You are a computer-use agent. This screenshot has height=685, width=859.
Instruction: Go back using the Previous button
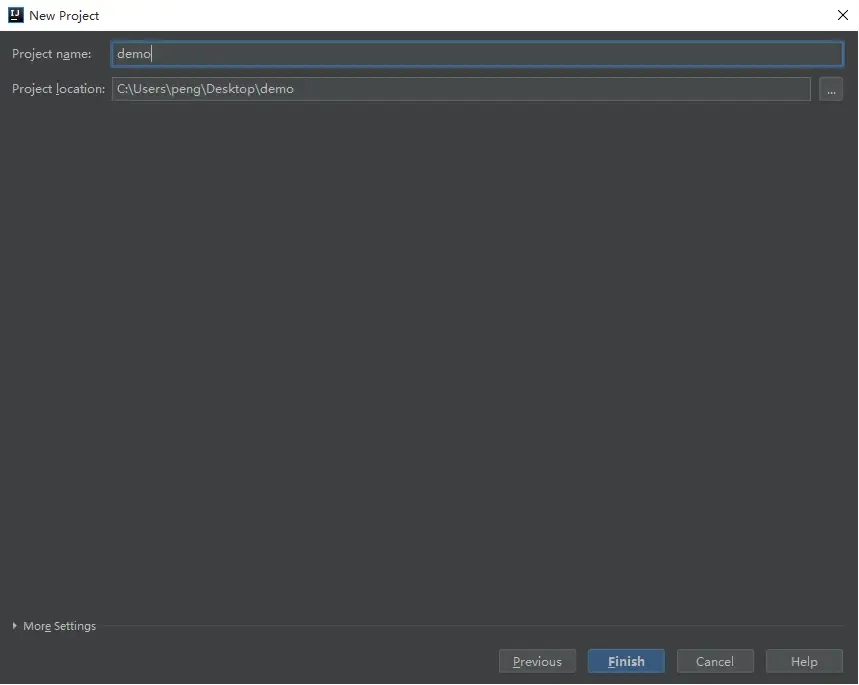point(537,661)
